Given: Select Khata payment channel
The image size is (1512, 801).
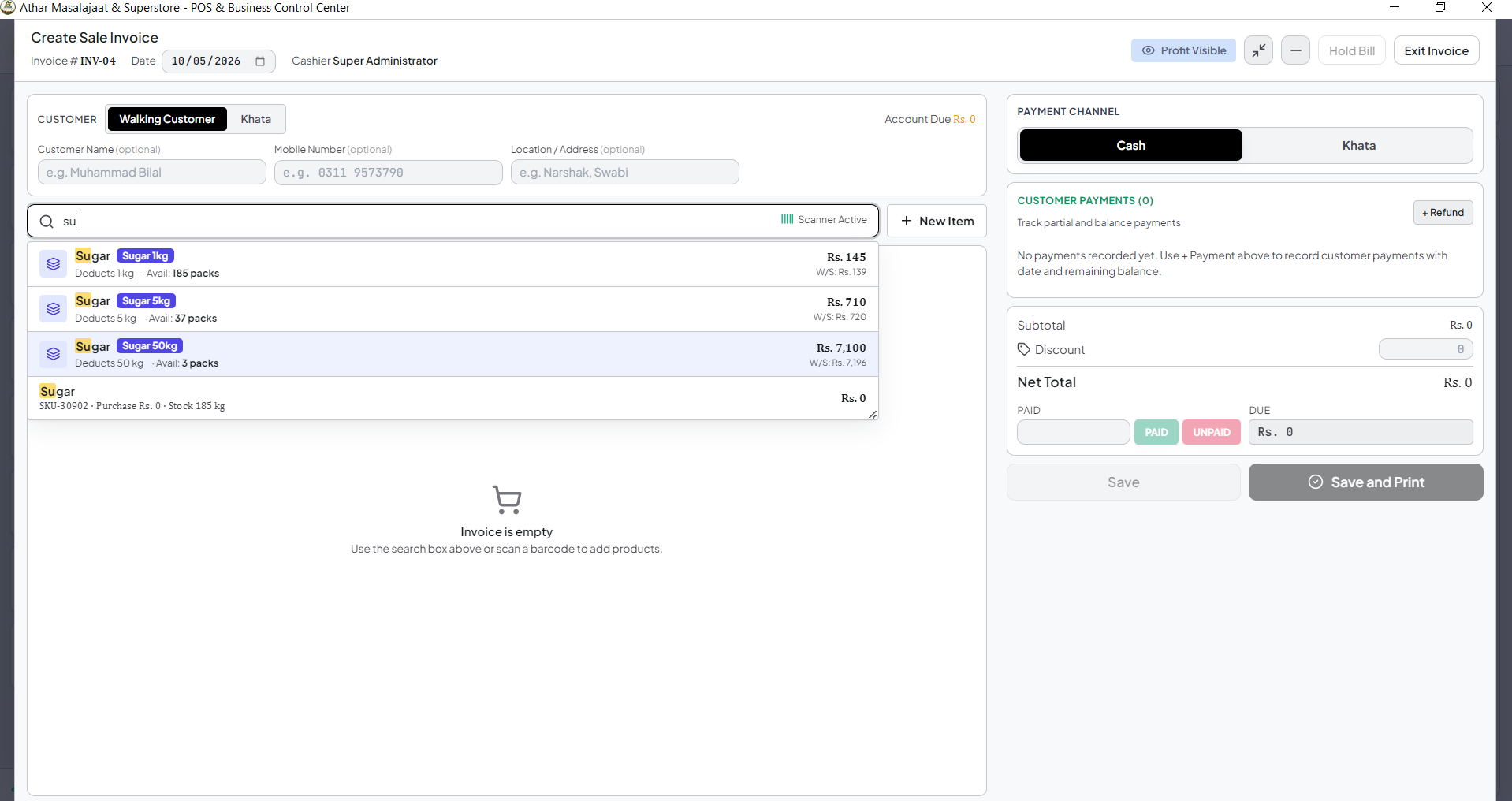Looking at the screenshot, I should [1358, 145].
